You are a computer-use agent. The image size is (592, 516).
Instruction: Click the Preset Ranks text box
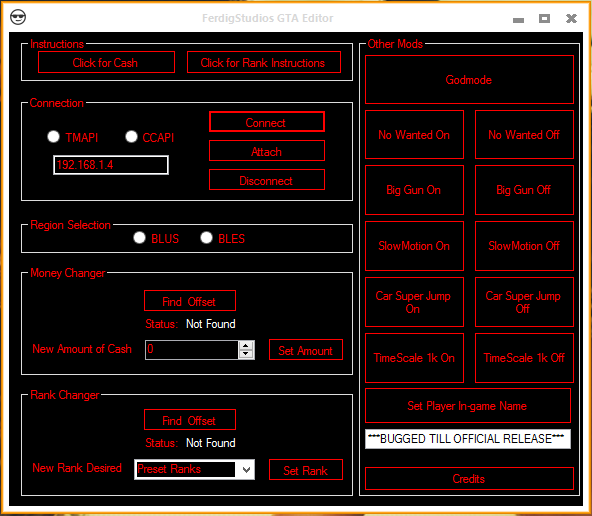185,470
